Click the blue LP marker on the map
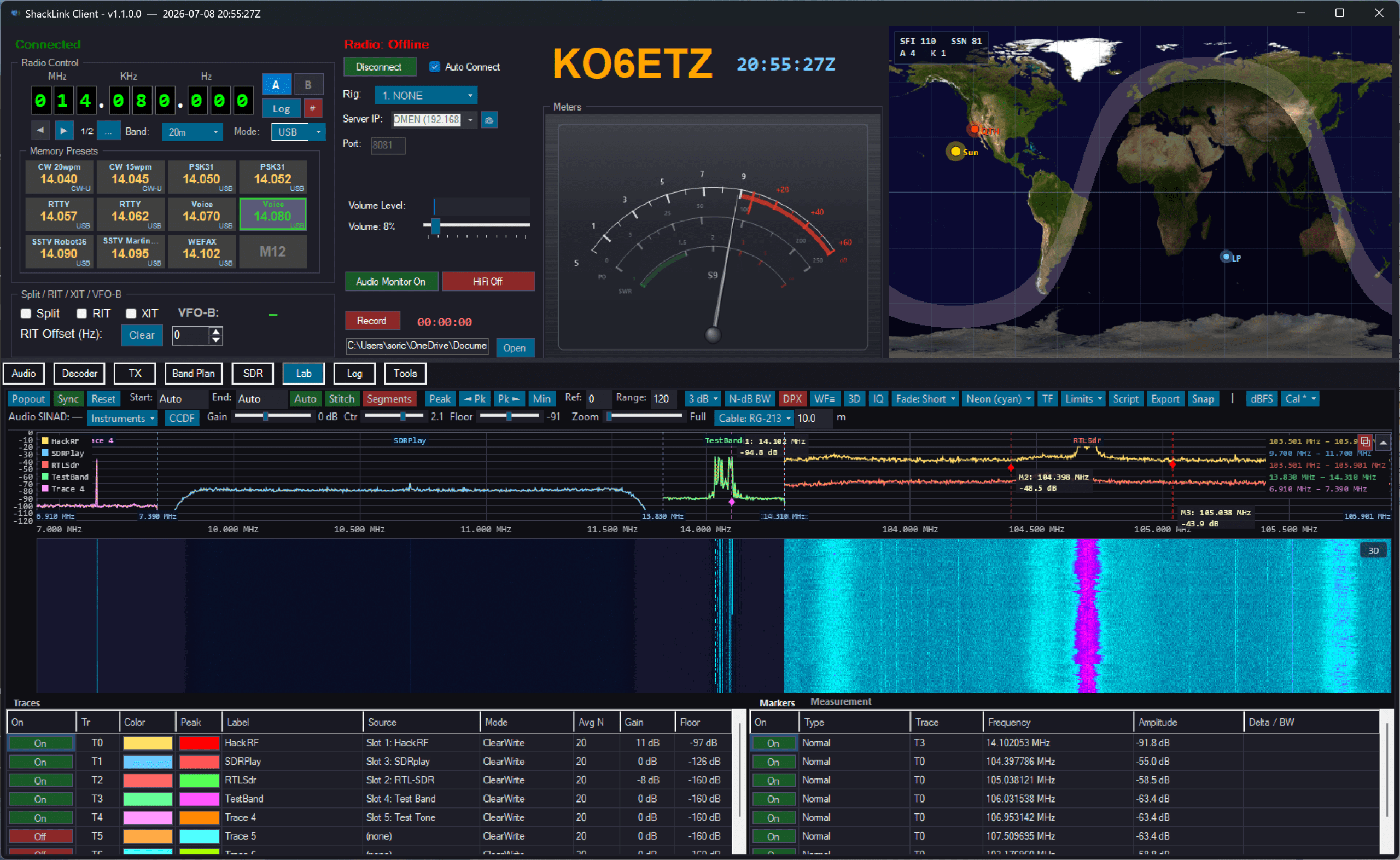1400x860 pixels. pos(1226,257)
